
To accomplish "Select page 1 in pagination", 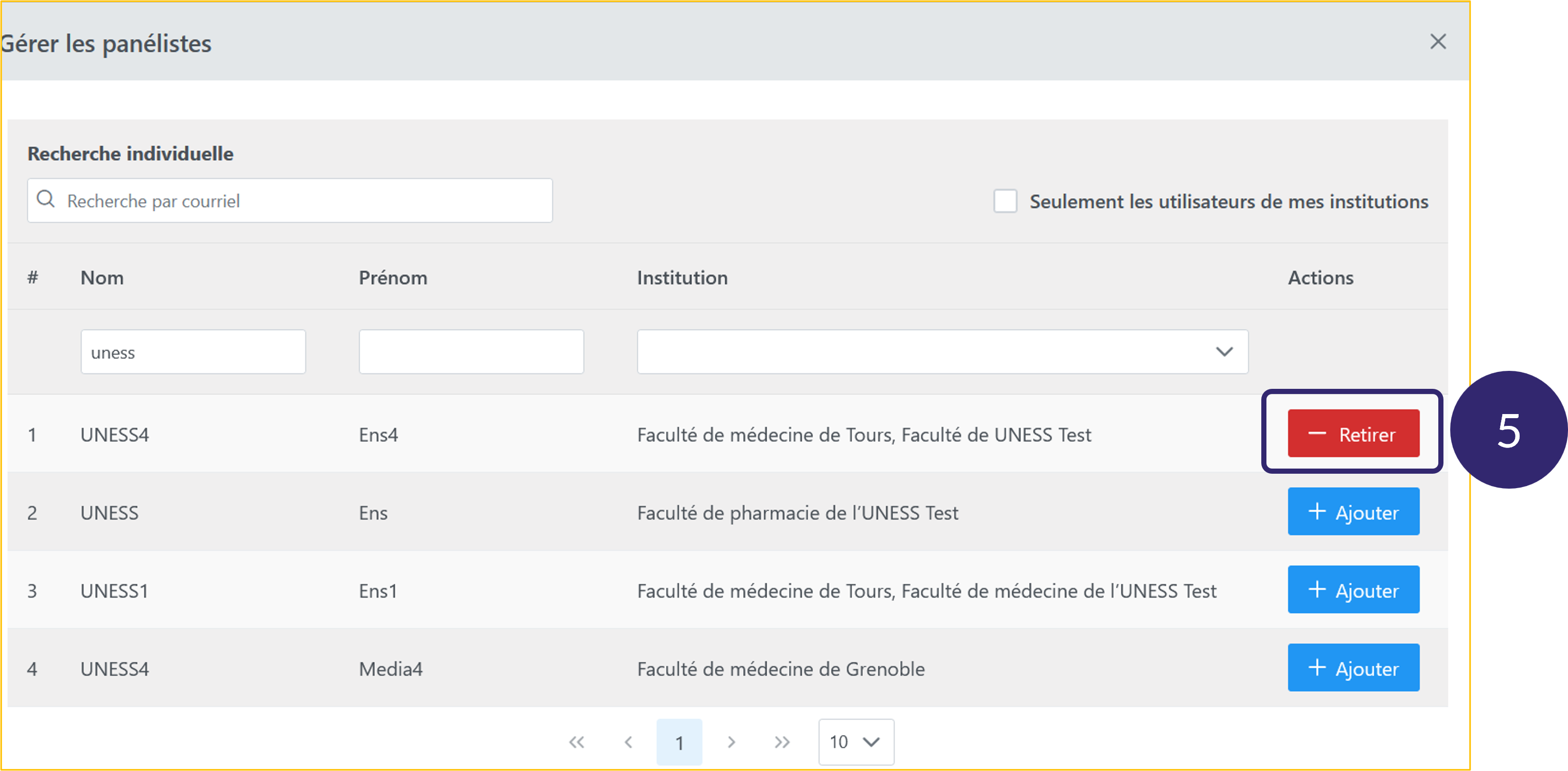I will coord(679,742).
